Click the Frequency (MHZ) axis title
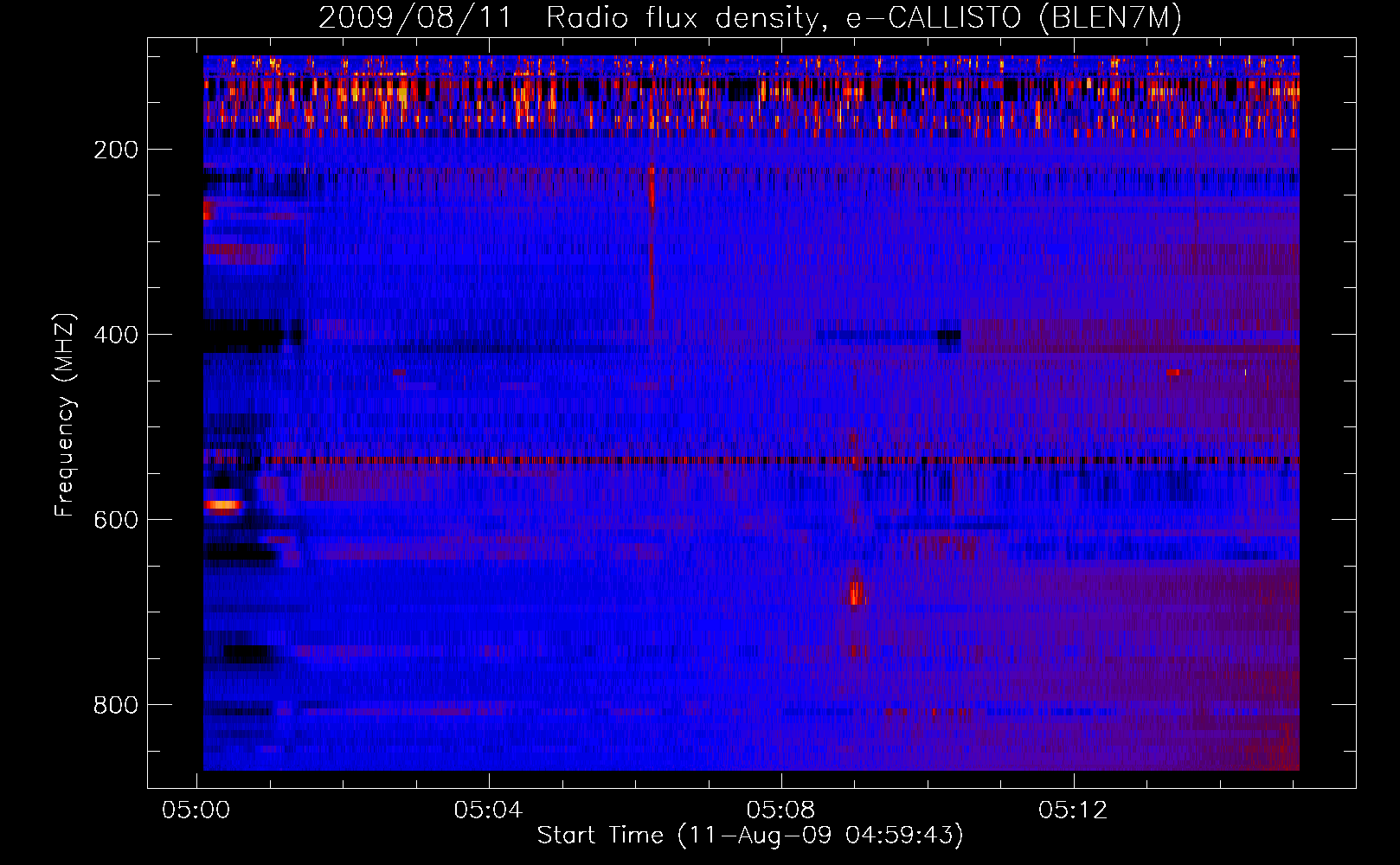Image resolution: width=1400 pixels, height=865 pixels. coord(65,414)
